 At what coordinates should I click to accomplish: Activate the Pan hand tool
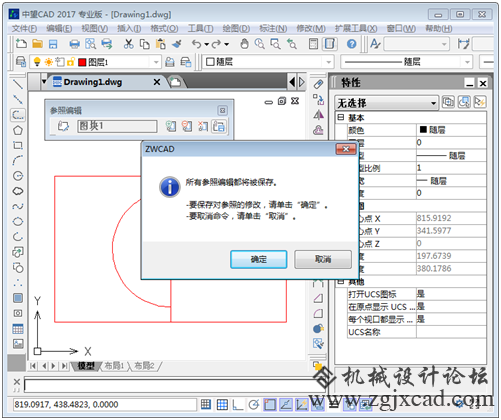point(244,44)
